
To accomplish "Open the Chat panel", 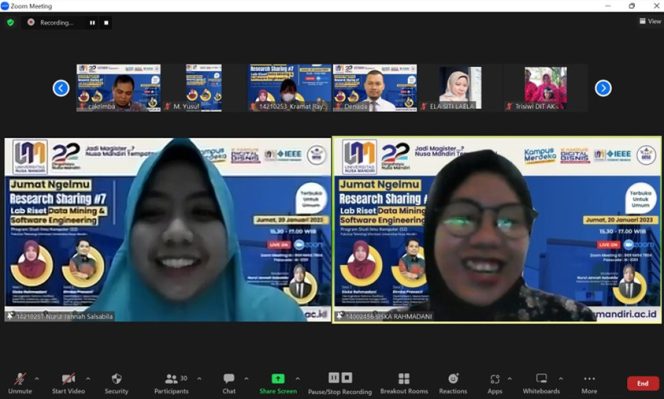I will [x=229, y=383].
